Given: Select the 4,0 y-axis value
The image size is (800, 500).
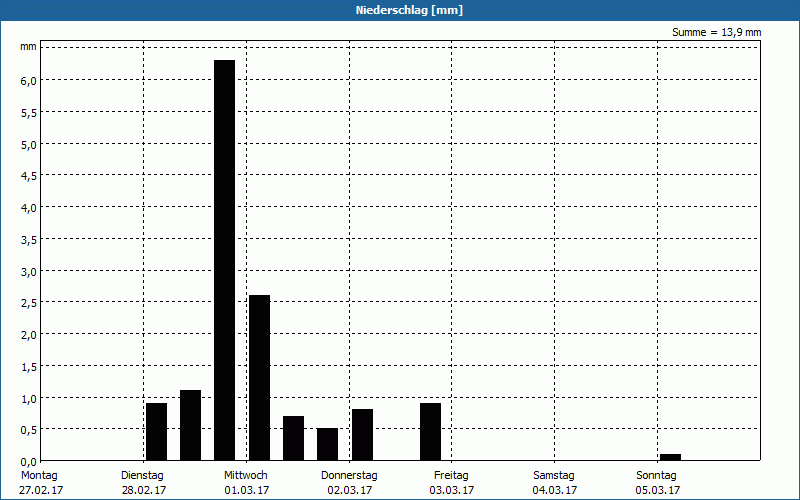Looking at the screenshot, I should (29, 208).
